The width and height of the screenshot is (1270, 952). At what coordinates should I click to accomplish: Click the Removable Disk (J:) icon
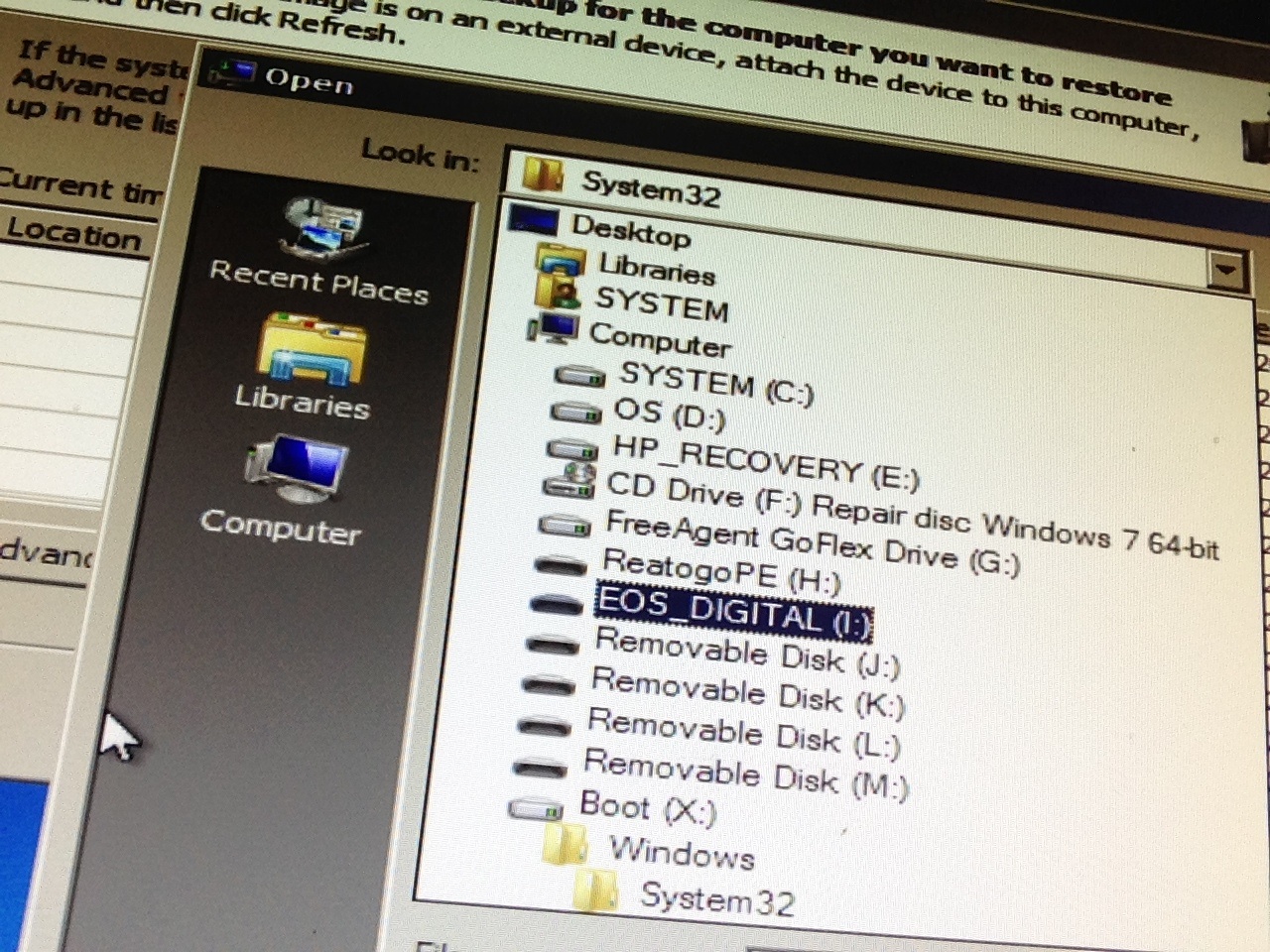(553, 646)
